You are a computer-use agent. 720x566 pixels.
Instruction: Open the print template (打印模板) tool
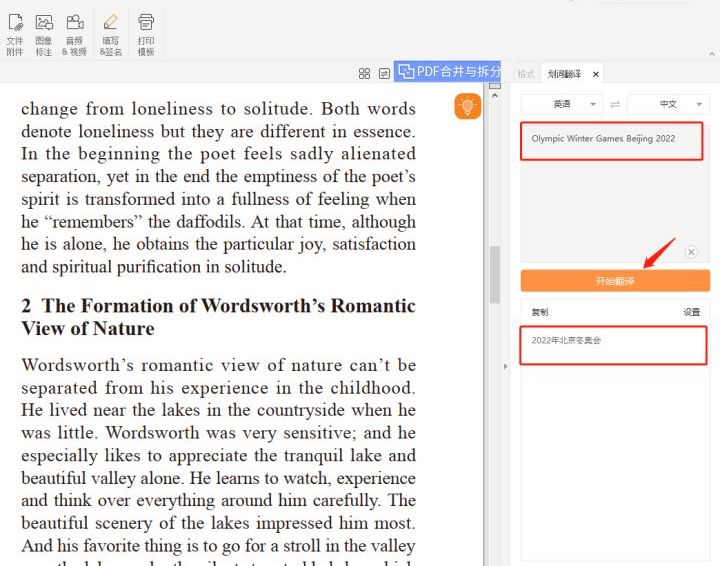pos(146,34)
